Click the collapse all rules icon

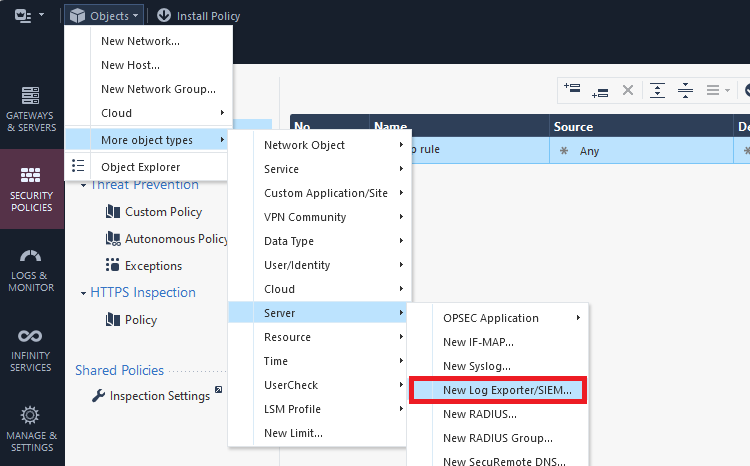pyautogui.click(x=685, y=90)
